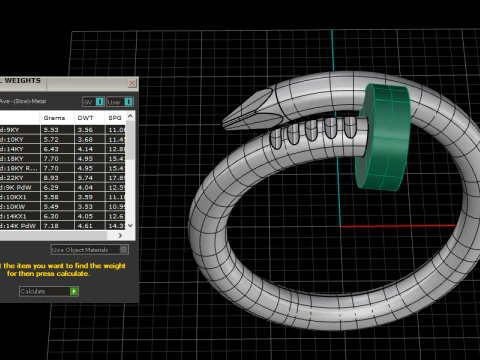
Task: Click DWT value 3.68
Action: (85, 139)
